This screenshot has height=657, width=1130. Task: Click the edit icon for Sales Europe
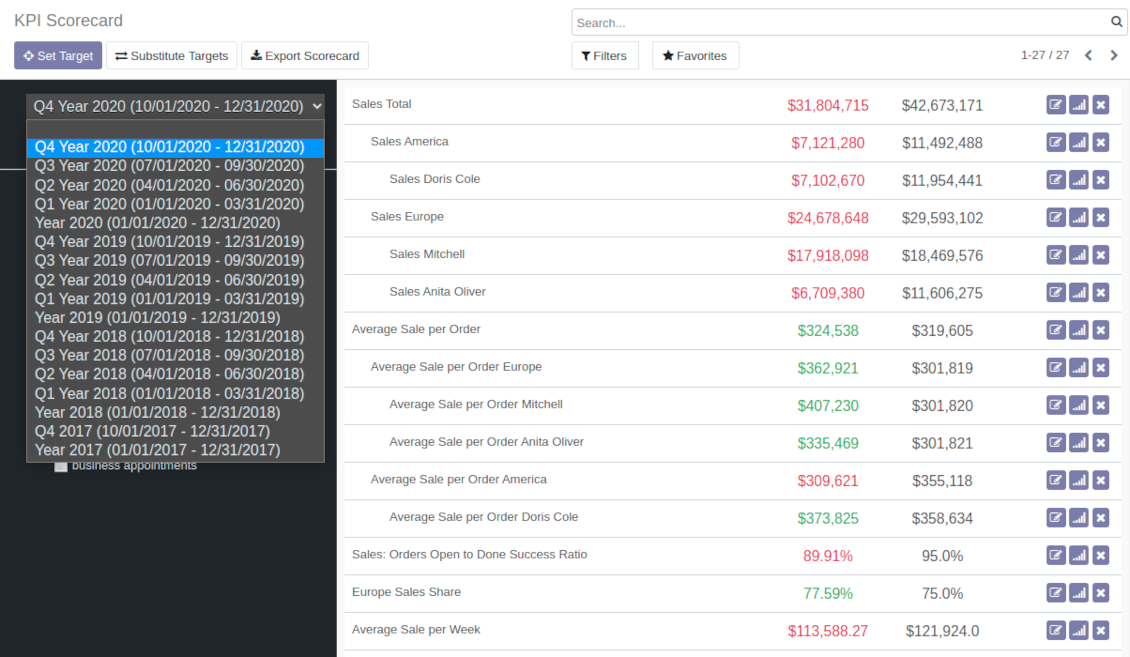pyautogui.click(x=1056, y=217)
